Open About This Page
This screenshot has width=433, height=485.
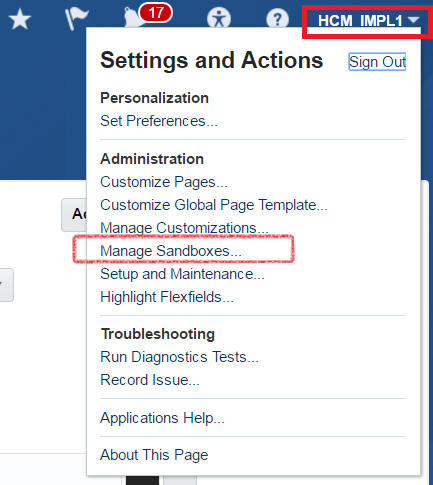click(x=154, y=455)
